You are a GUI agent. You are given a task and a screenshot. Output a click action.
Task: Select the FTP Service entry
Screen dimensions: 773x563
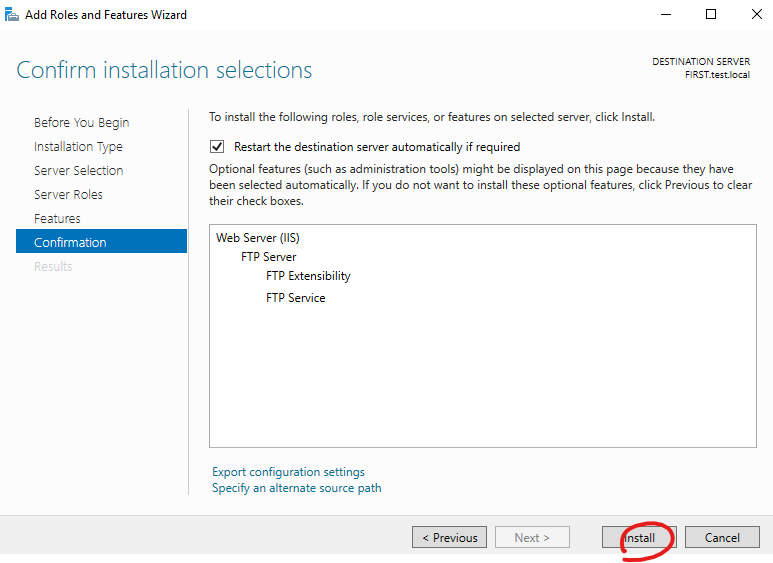coord(296,298)
